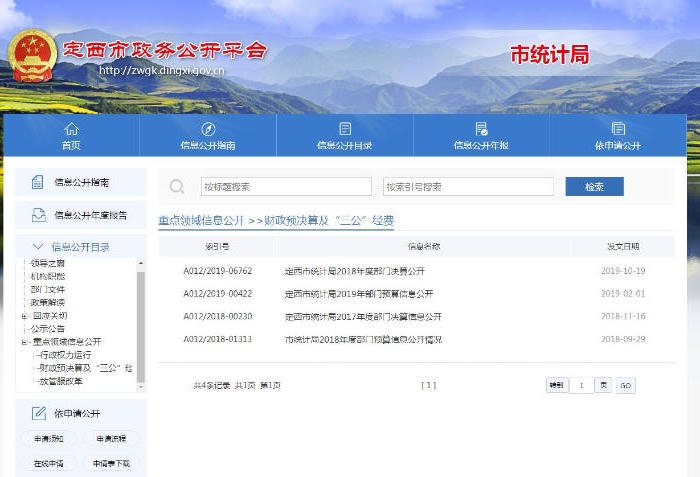Select 放管服改革 in the directory tree
The image size is (700, 477).
61,381
